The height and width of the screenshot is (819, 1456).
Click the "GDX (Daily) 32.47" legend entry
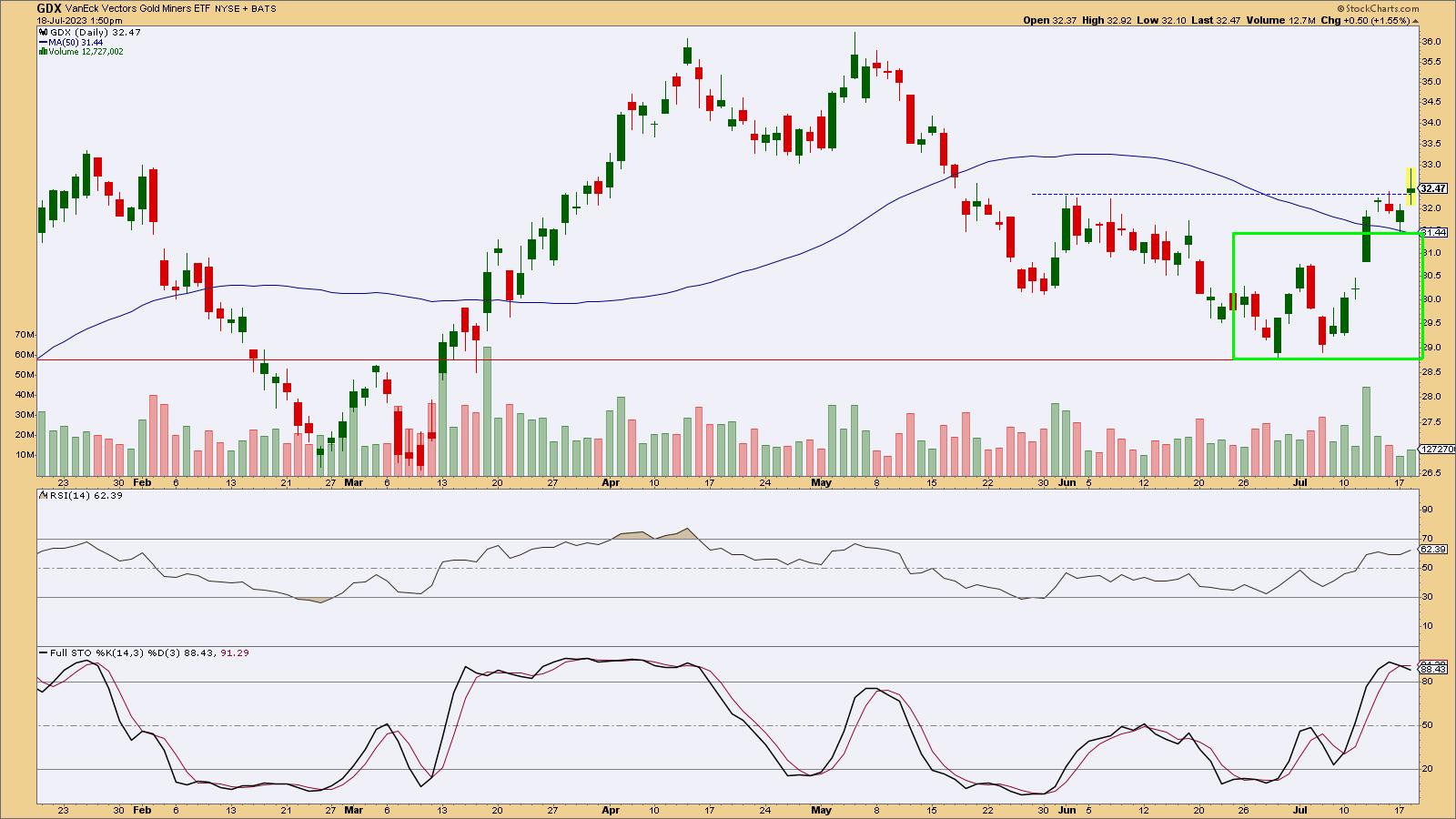[89, 32]
